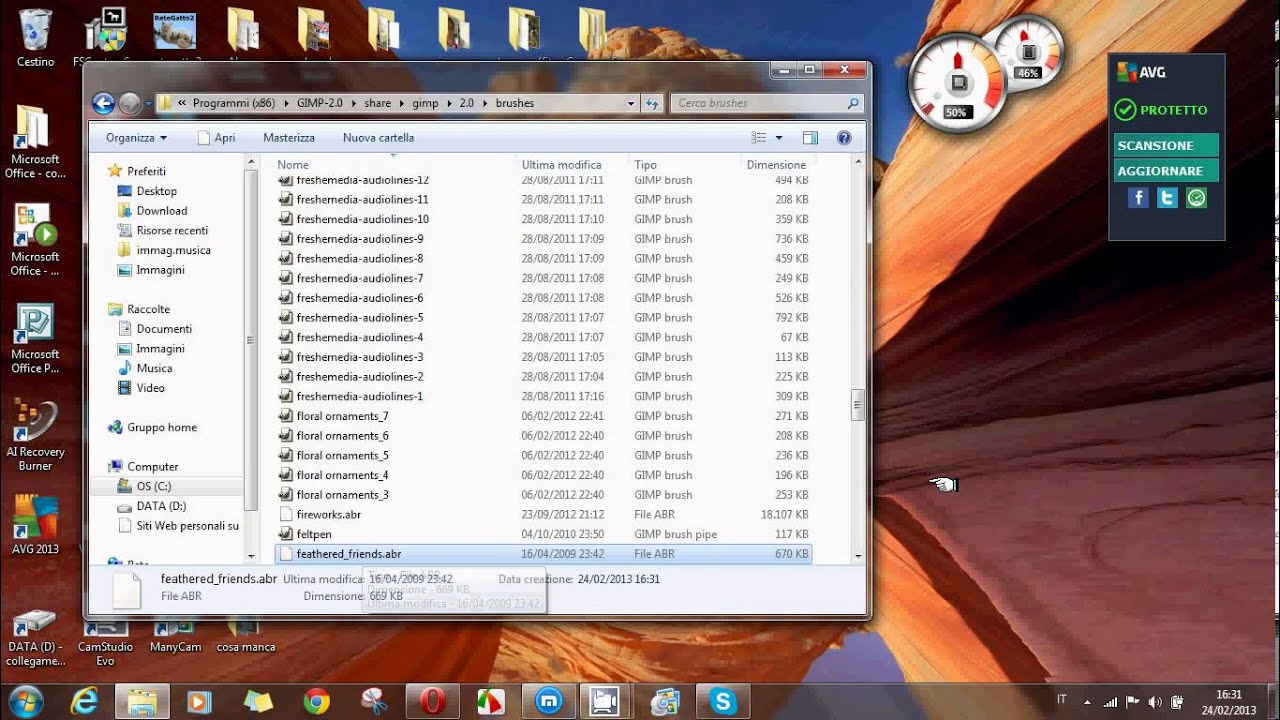Click the change view icon
Screen dimensions: 1280x720
(x=759, y=138)
